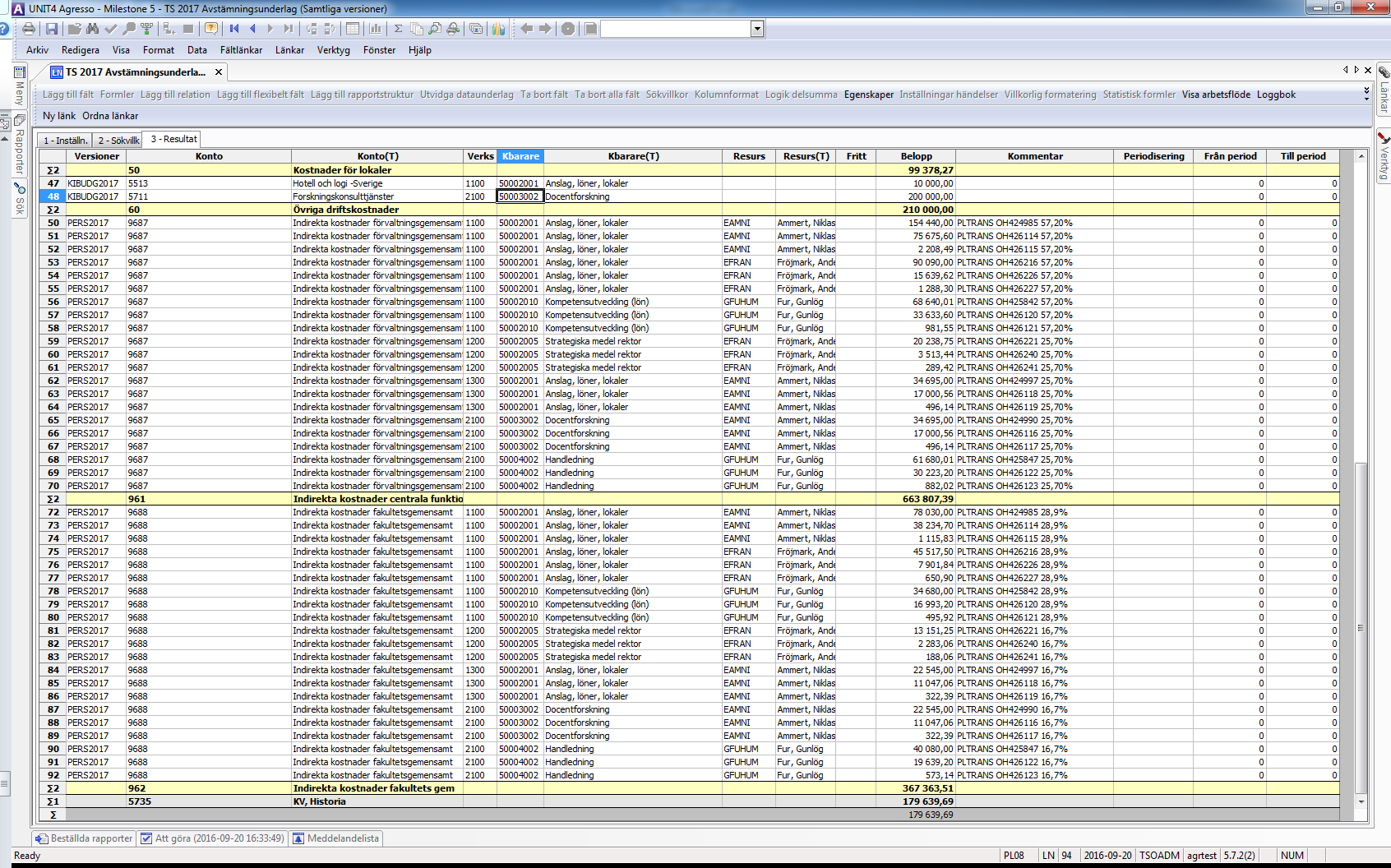The image size is (1391, 868).
Task: Click the cascading windows toolbar icon
Action: (475, 29)
